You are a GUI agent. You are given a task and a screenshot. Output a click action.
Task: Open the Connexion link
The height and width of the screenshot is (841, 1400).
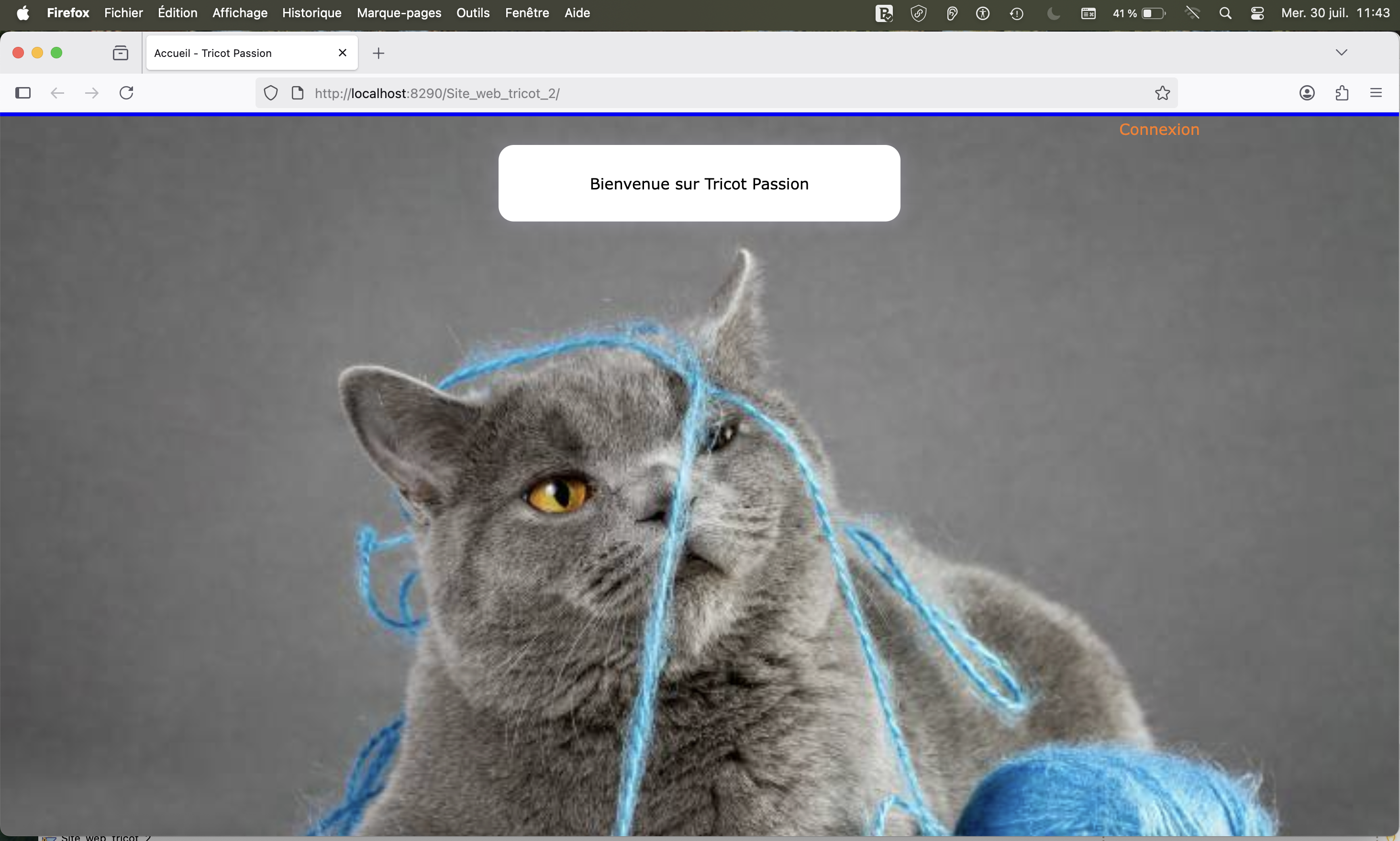click(x=1158, y=129)
